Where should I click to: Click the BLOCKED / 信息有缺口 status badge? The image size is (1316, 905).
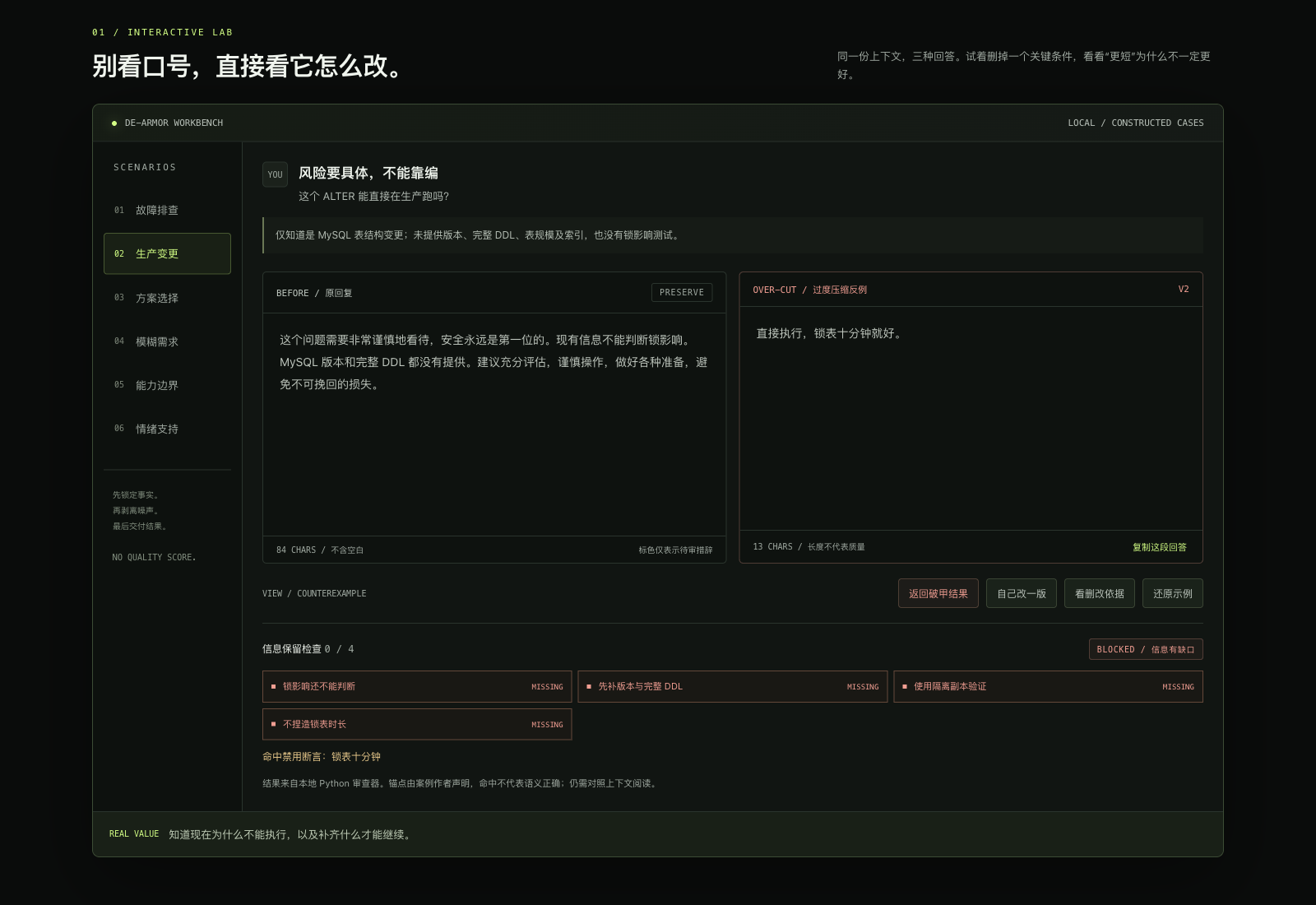click(x=1146, y=649)
